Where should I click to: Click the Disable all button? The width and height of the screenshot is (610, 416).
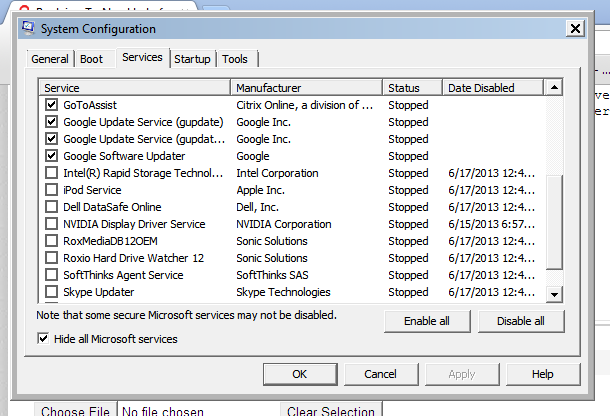(x=521, y=321)
